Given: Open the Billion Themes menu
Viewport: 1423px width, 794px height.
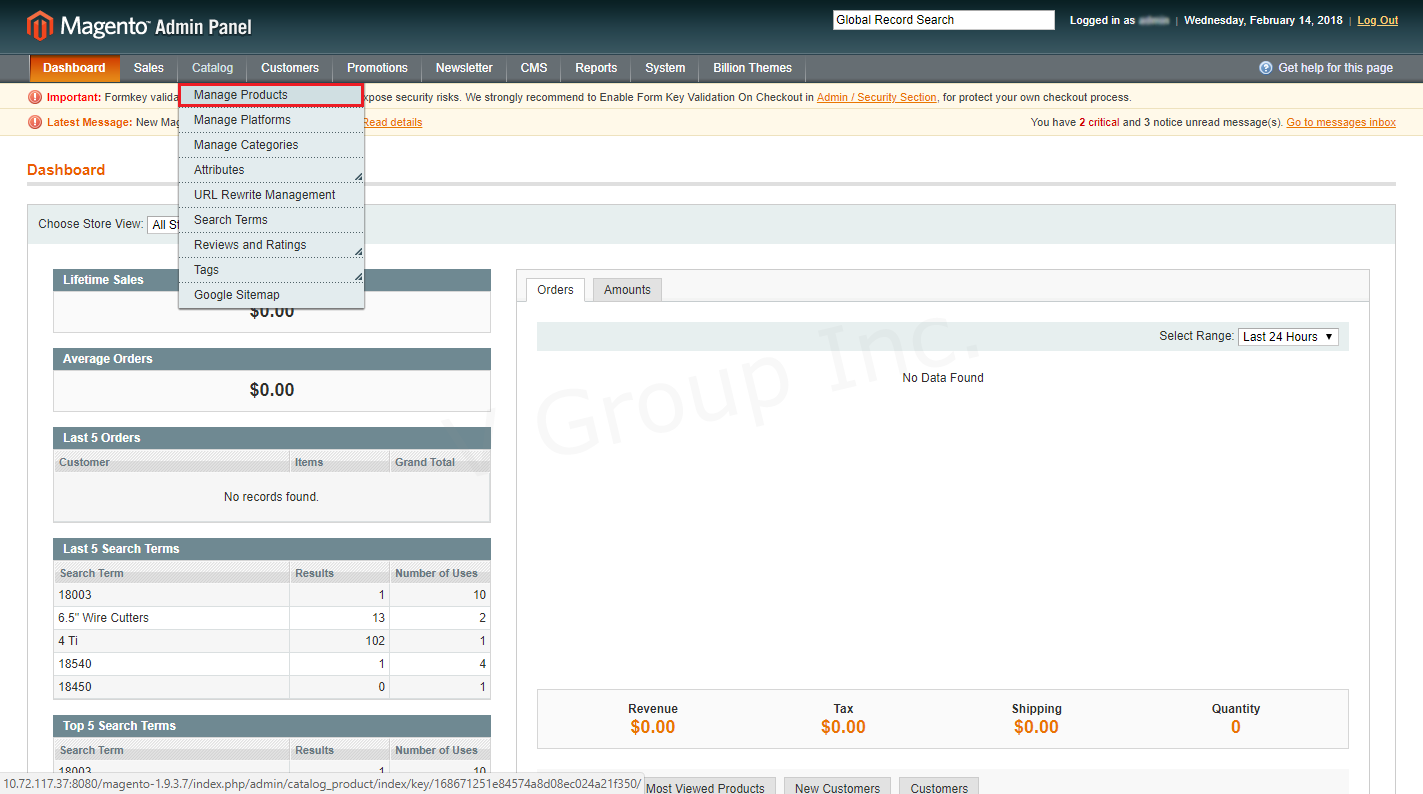Looking at the screenshot, I should 752,68.
